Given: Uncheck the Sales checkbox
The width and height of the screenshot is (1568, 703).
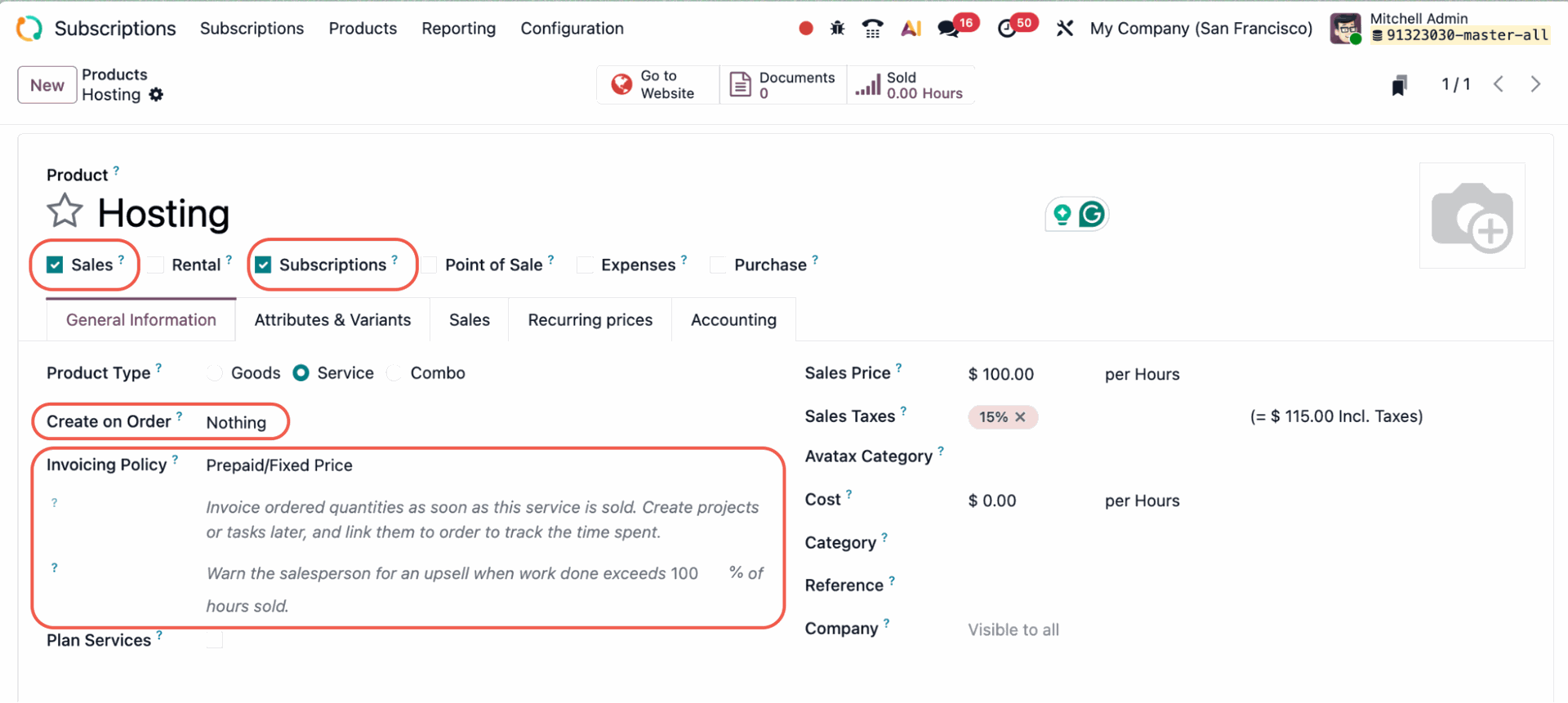Looking at the screenshot, I should [x=55, y=265].
